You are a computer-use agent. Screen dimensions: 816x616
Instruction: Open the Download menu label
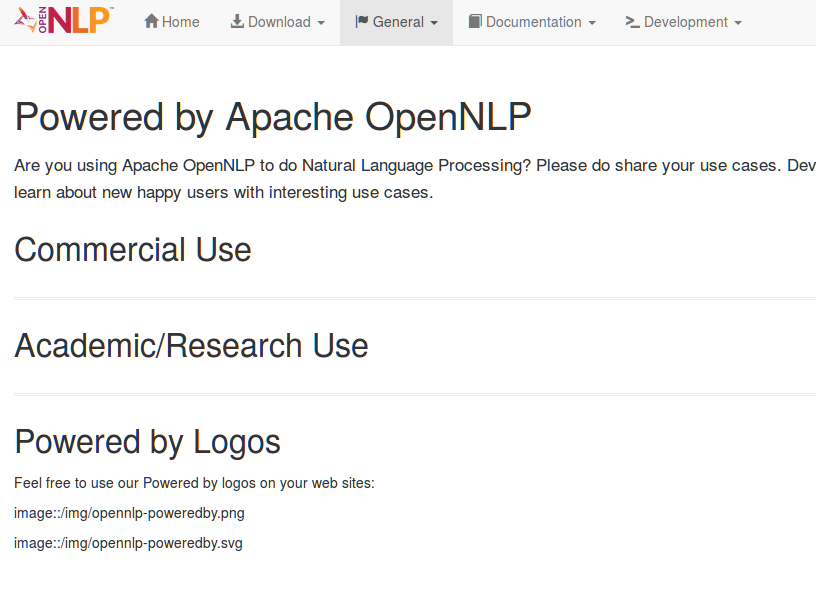point(279,22)
